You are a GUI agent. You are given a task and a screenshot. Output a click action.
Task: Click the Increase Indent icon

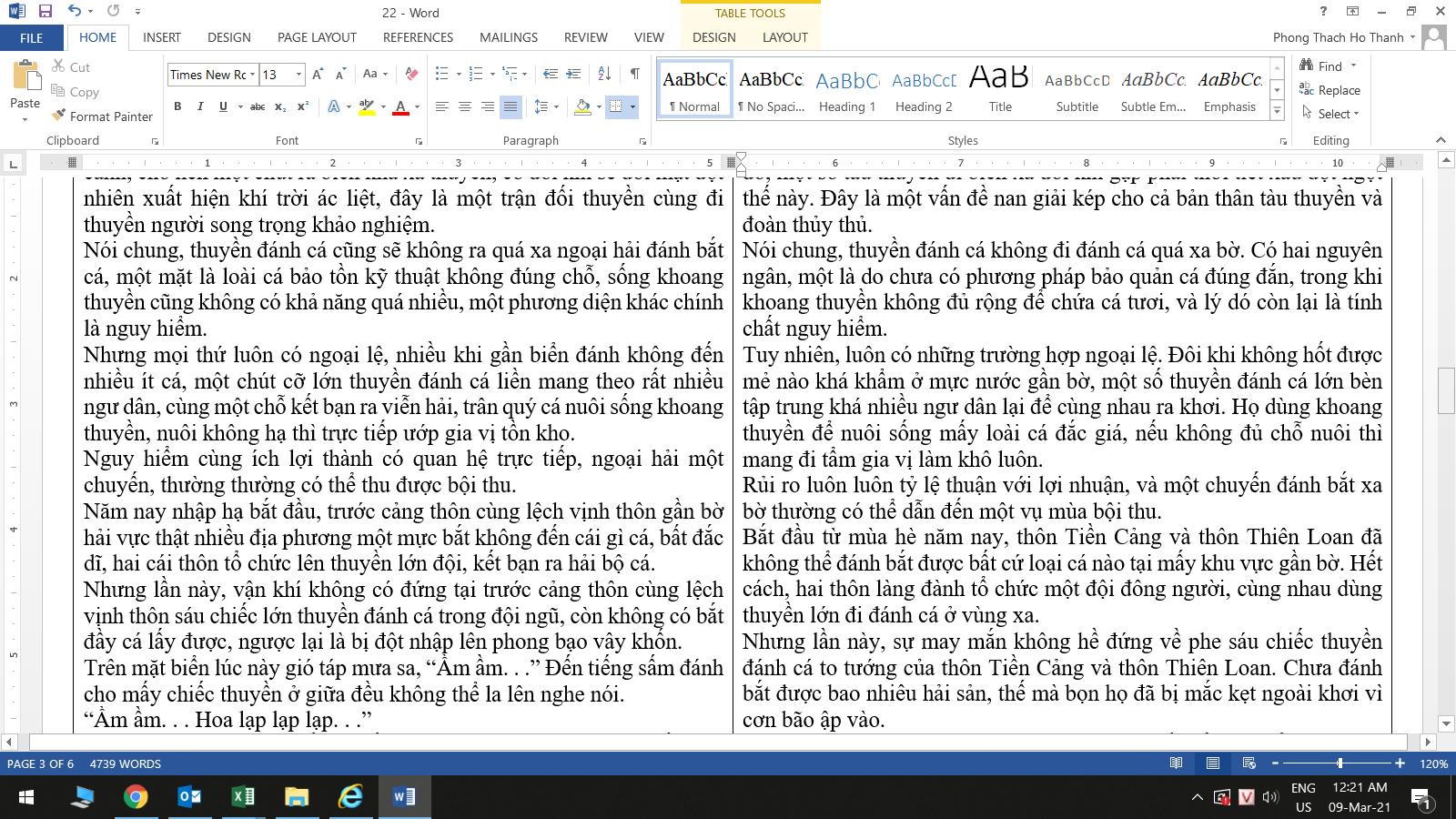click(573, 74)
